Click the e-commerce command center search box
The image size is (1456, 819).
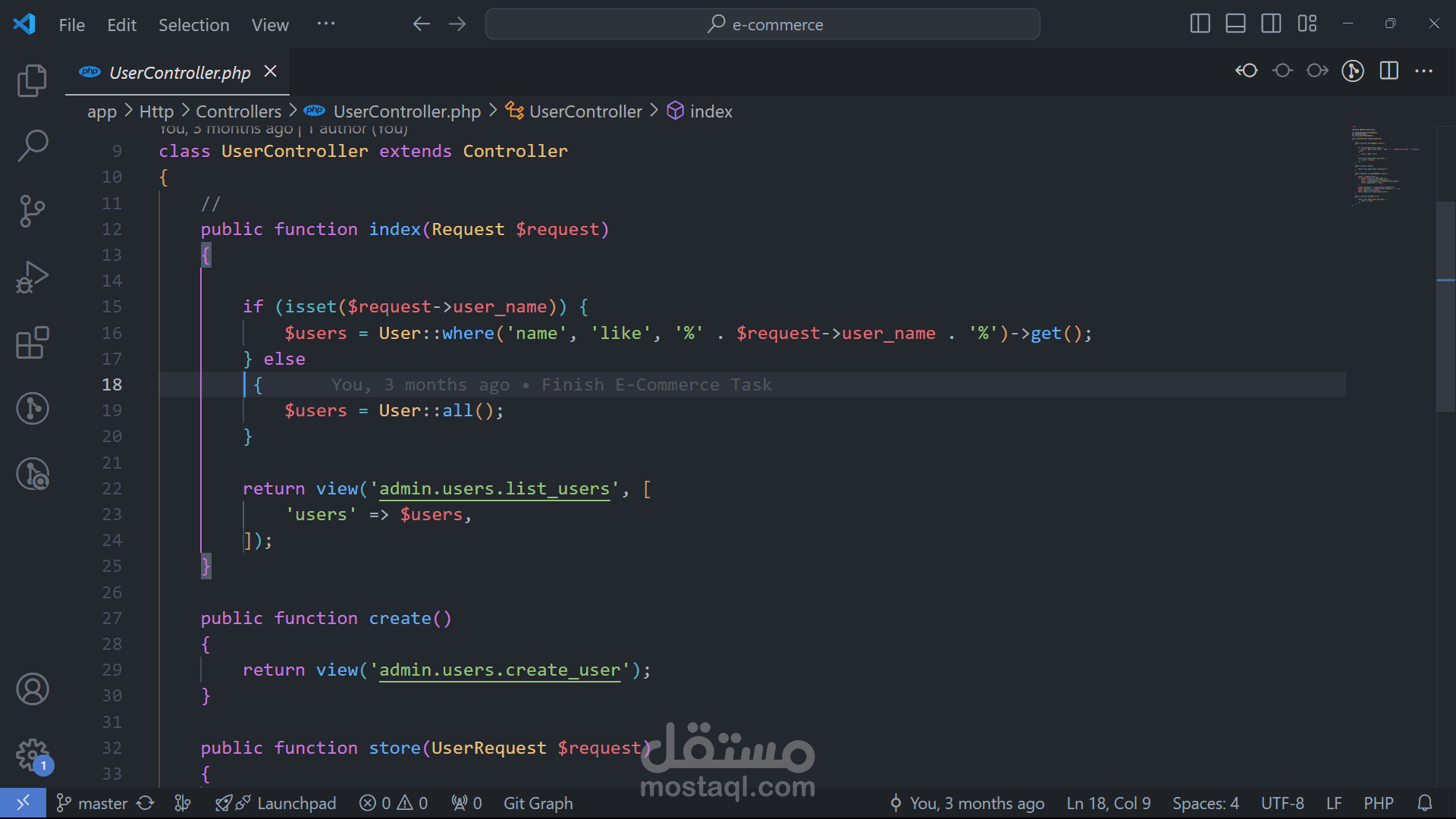(762, 24)
